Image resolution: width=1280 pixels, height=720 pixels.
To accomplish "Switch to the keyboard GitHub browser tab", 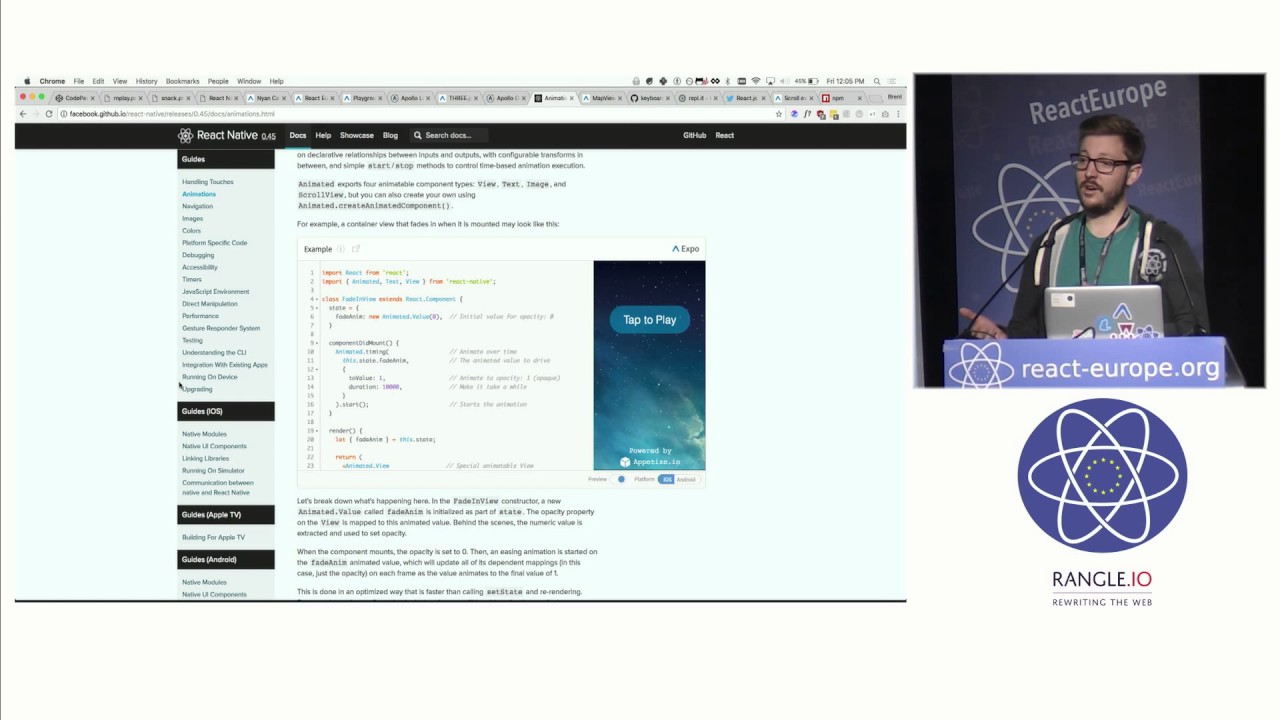I will 650,98.
